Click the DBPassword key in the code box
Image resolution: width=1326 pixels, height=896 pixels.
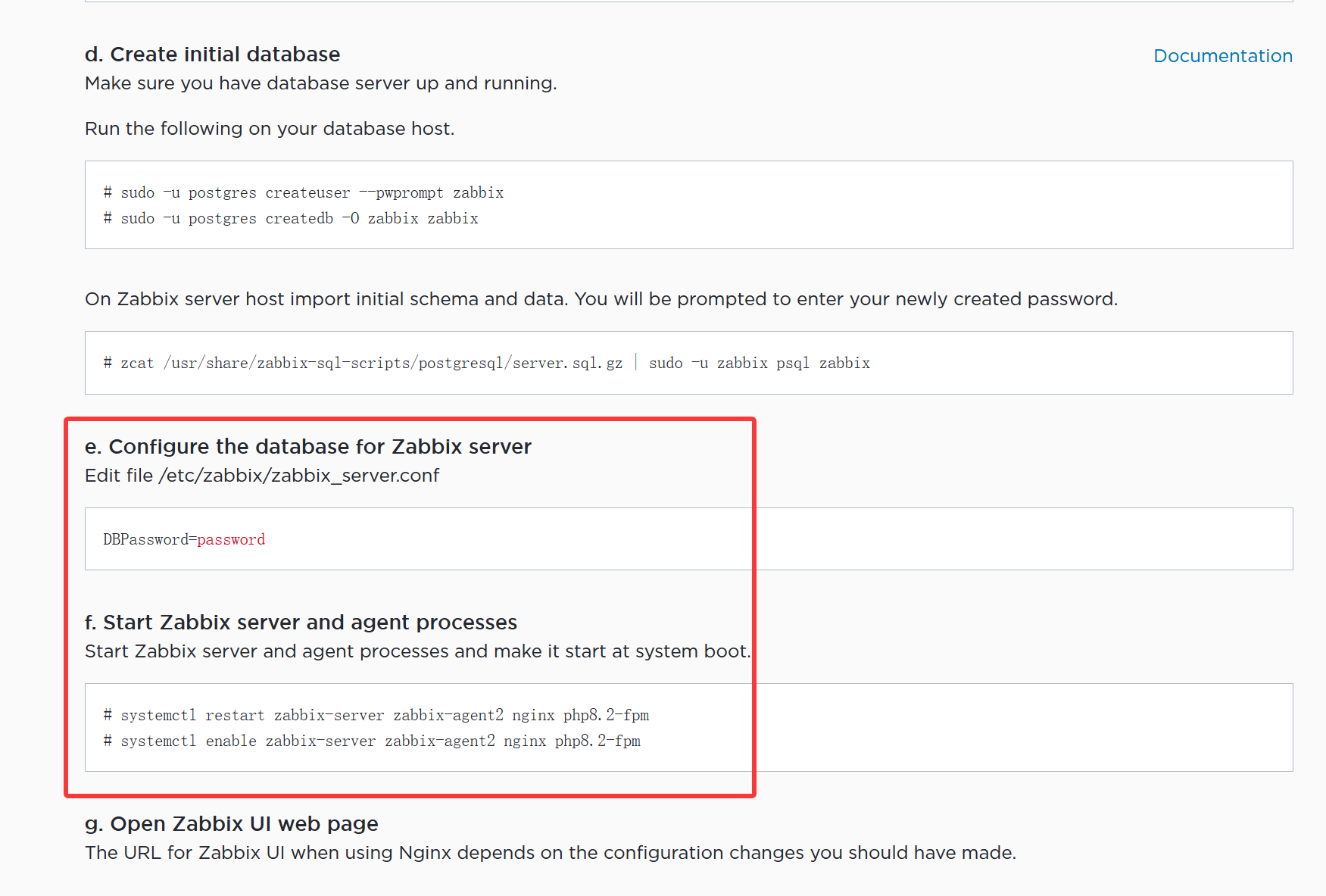click(x=145, y=540)
